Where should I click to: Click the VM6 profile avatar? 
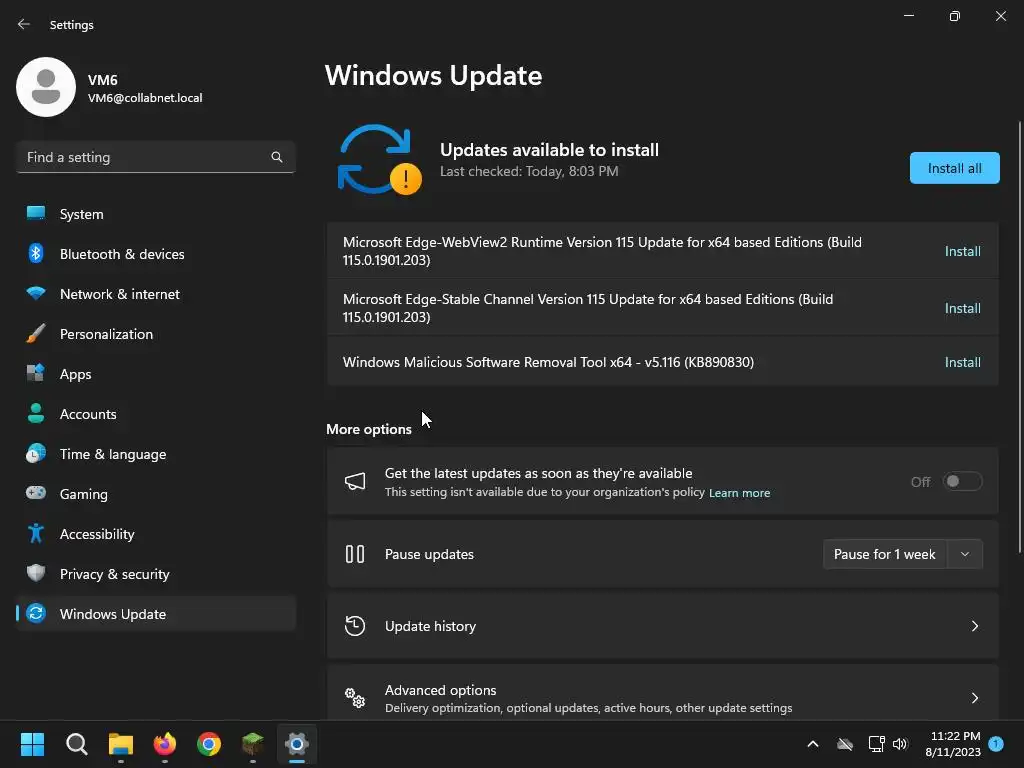click(x=46, y=87)
